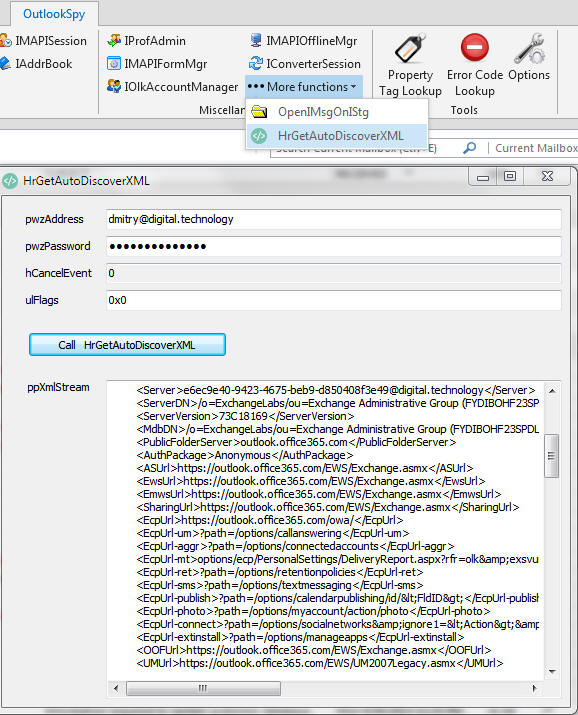Close the HrGetAutoDiscoverXML window

(547, 176)
